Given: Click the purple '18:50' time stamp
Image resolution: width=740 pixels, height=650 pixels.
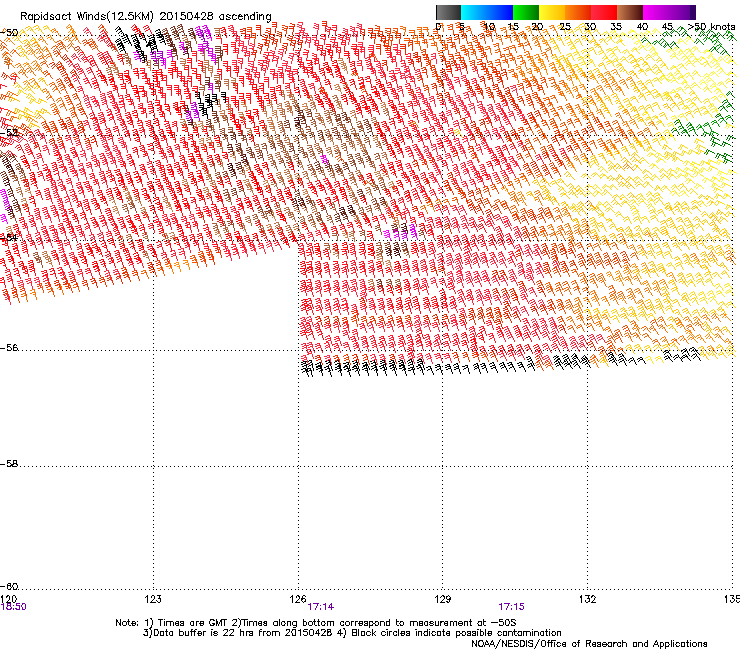Looking at the screenshot, I should (14, 607).
